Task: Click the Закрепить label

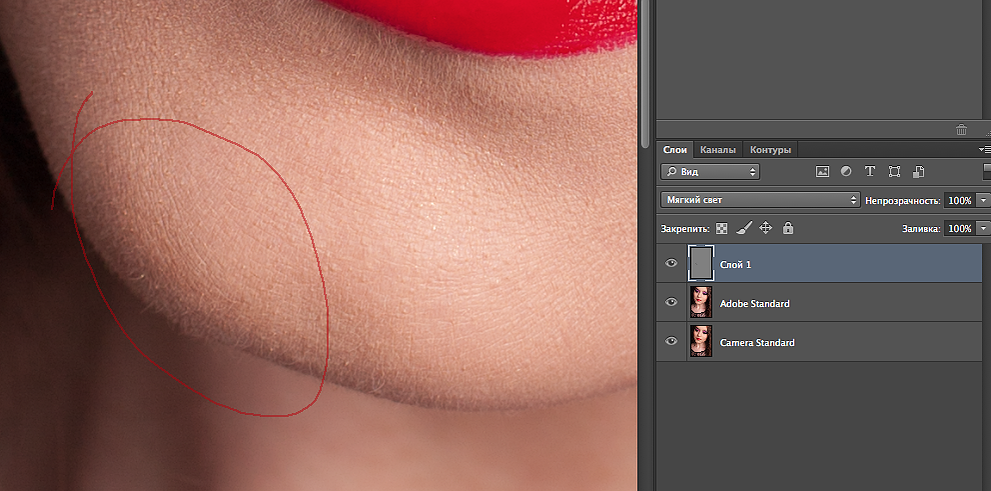Action: tap(686, 229)
